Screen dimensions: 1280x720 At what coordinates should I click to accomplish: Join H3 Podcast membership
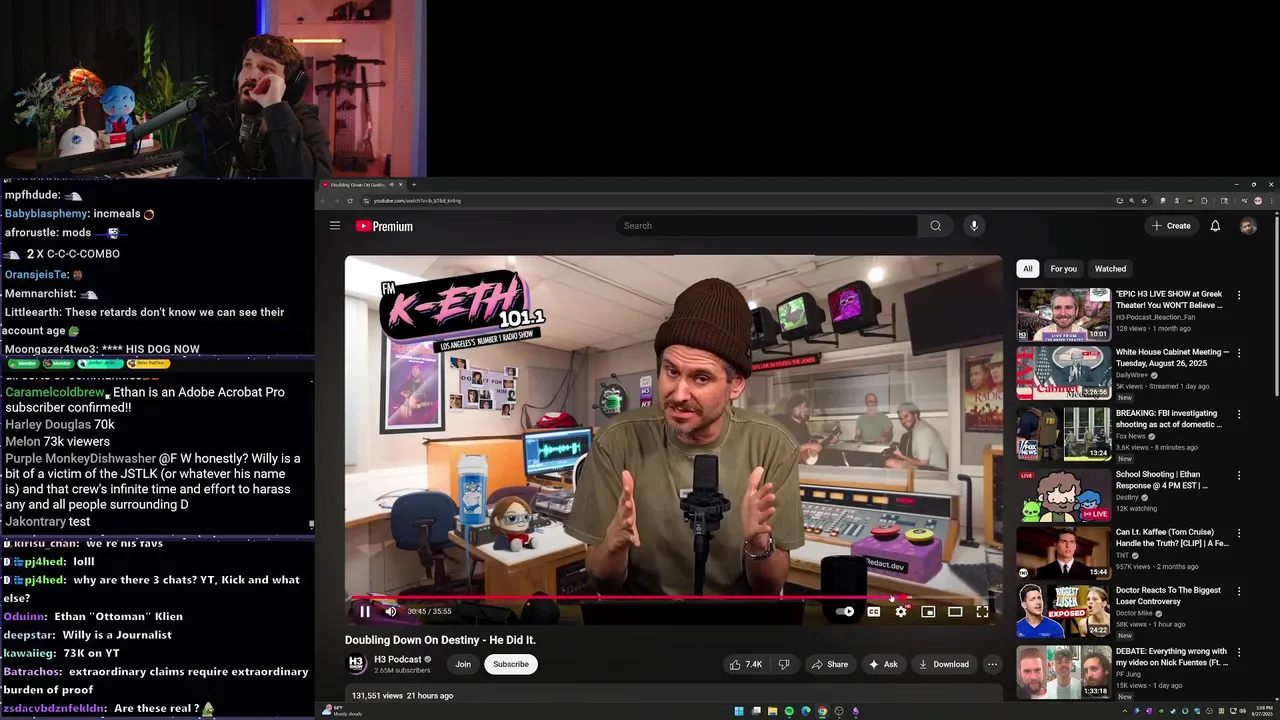click(463, 664)
